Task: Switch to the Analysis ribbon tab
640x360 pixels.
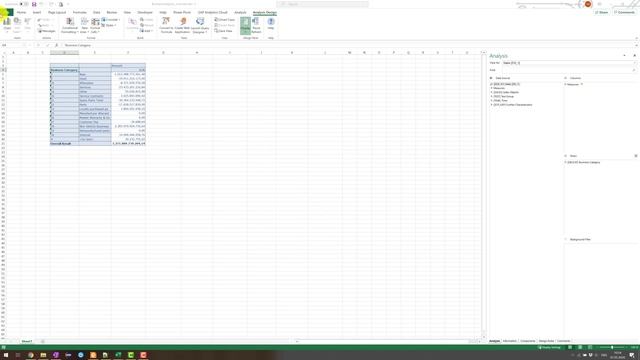Action: pos(240,13)
